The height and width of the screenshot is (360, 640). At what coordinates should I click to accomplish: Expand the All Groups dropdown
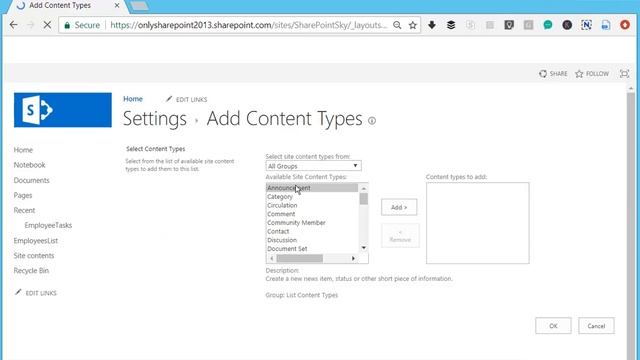(x=313, y=166)
